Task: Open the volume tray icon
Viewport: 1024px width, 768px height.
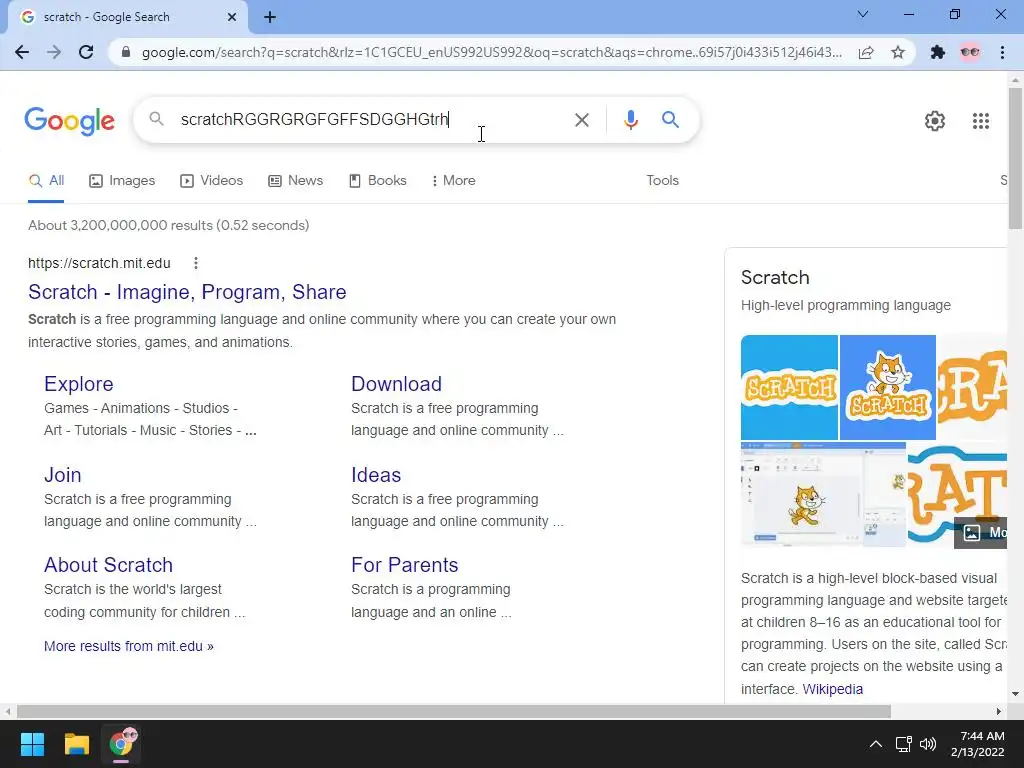Action: click(927, 744)
